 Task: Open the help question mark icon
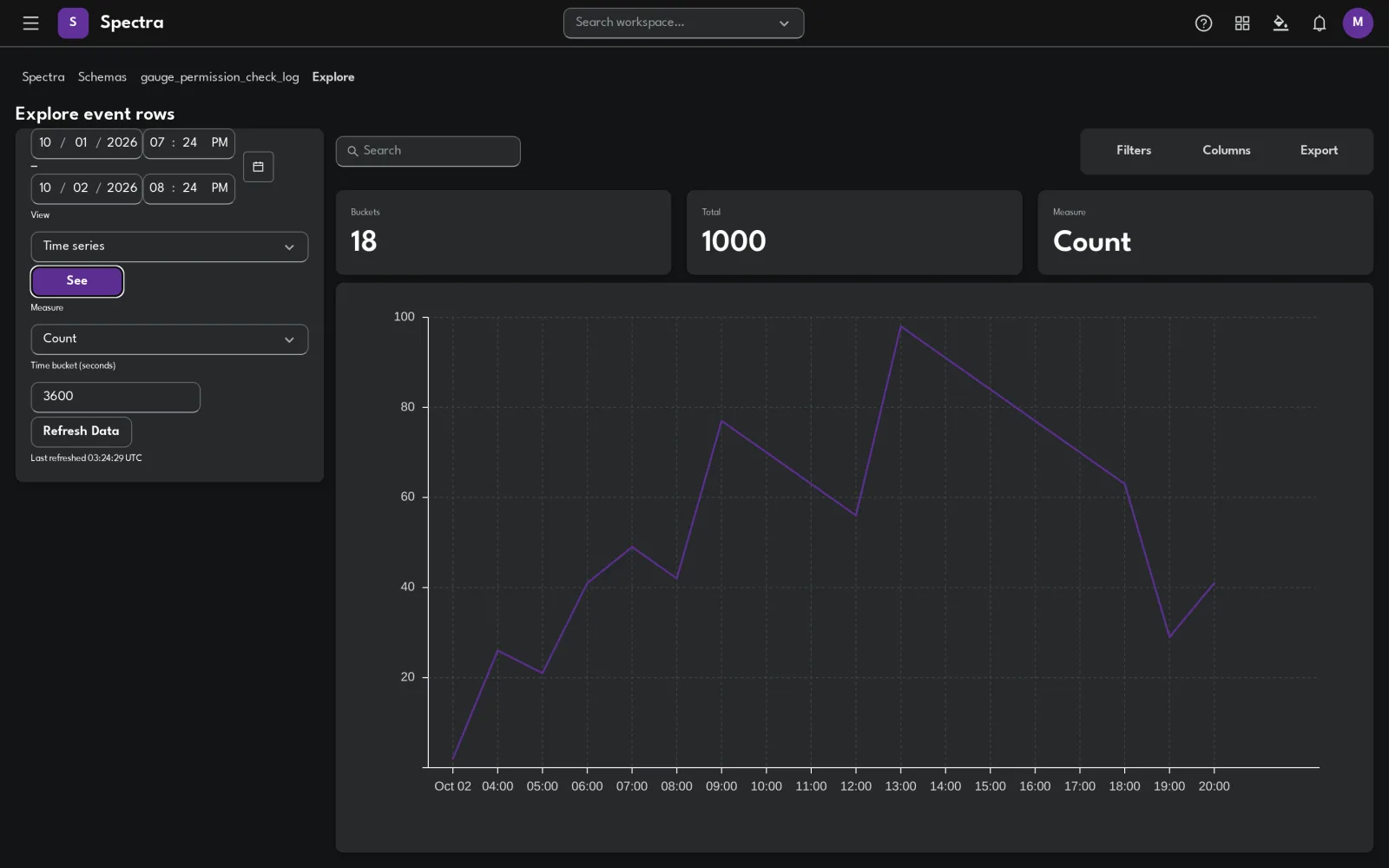click(x=1203, y=23)
